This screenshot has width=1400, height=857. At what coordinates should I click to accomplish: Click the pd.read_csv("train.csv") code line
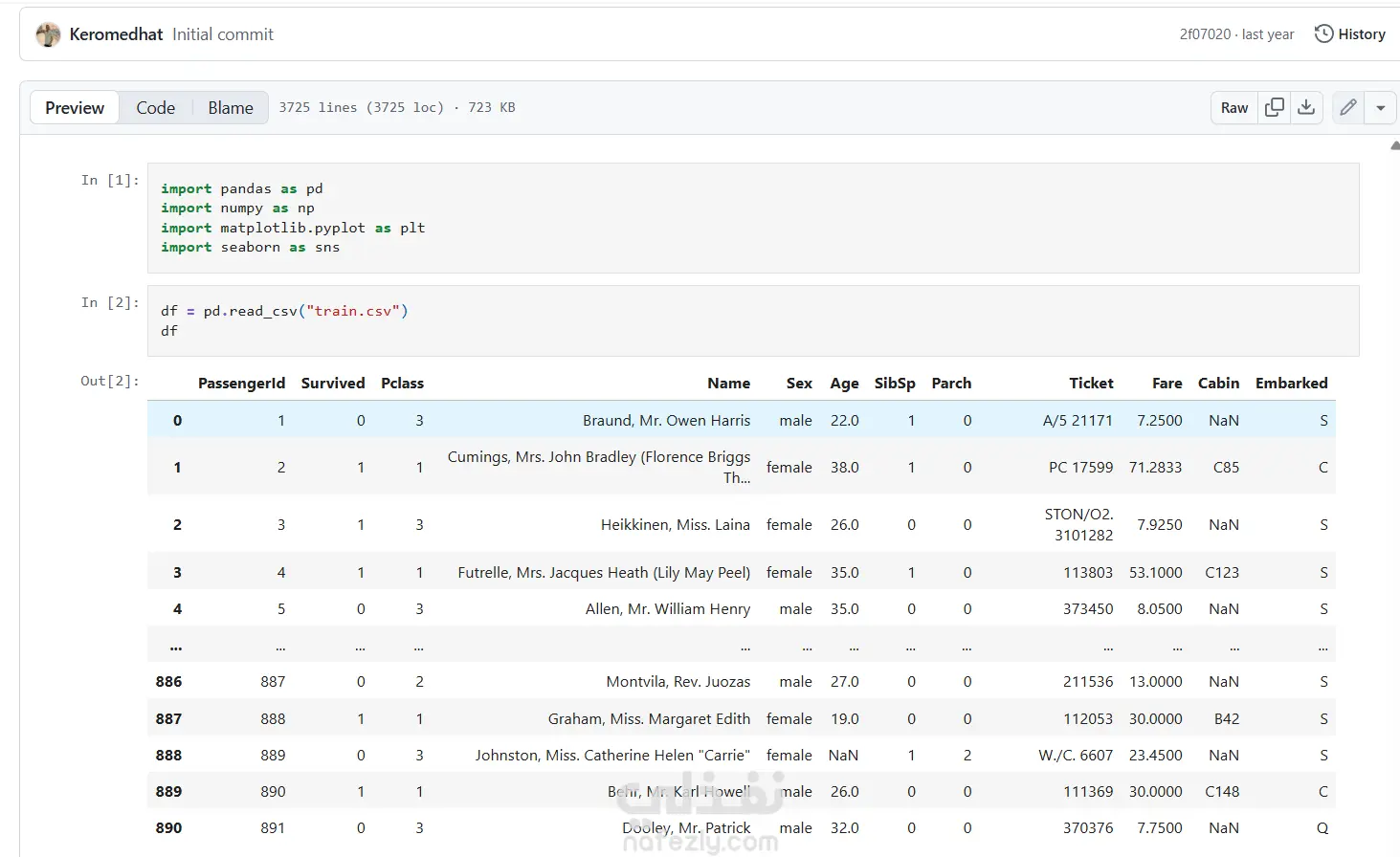tap(284, 311)
